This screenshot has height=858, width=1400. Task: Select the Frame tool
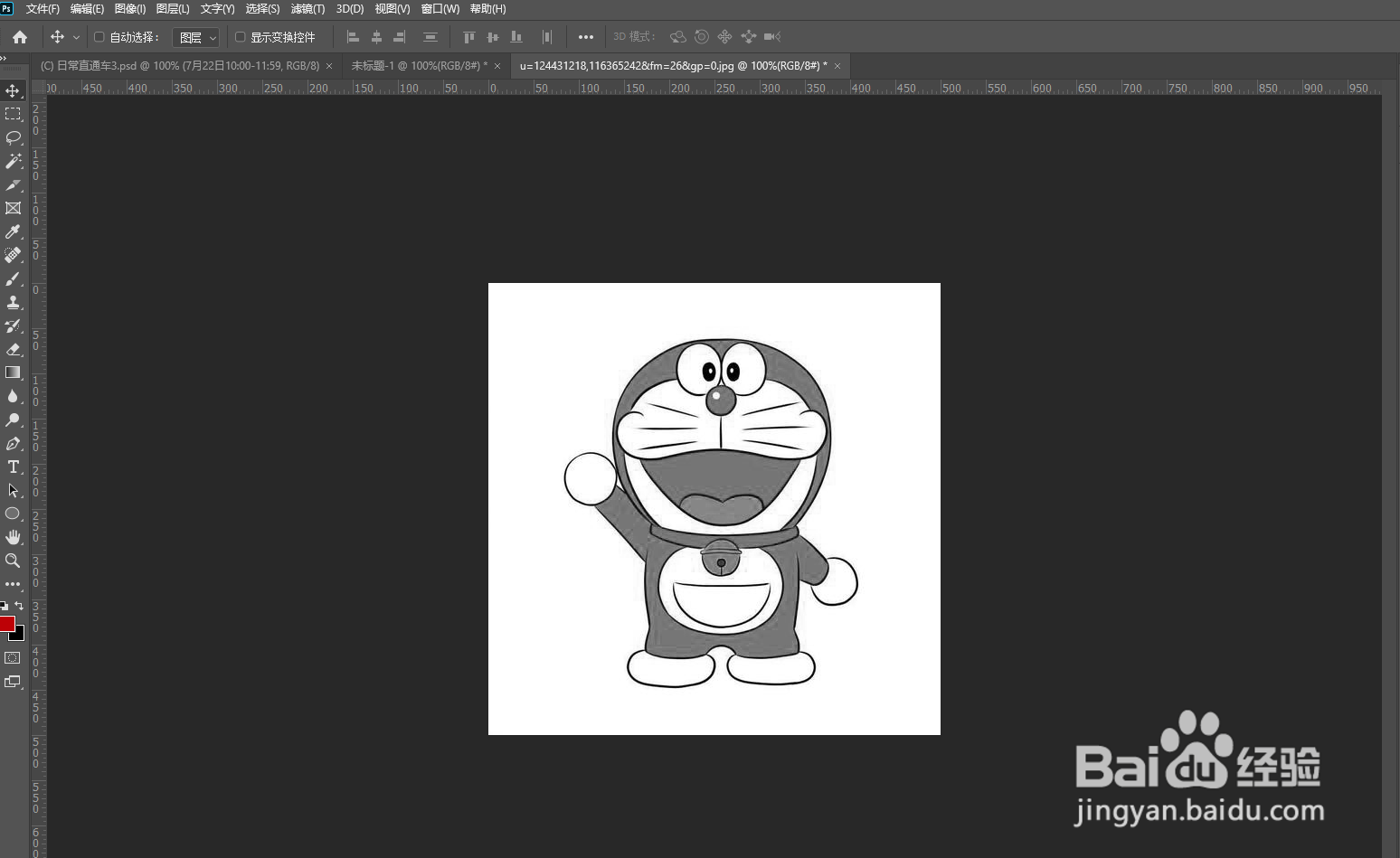click(13, 208)
